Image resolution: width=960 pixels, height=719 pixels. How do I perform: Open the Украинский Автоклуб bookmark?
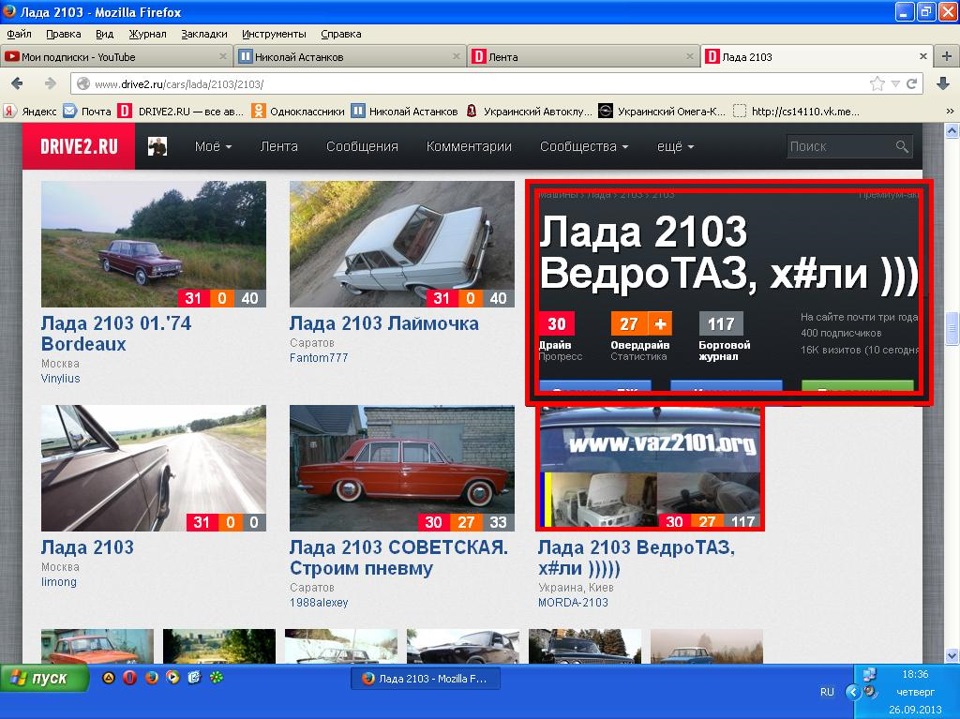529,111
